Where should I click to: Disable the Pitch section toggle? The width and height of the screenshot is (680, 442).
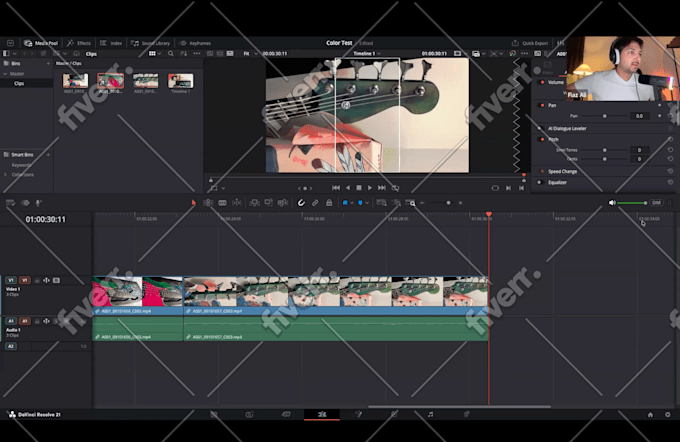[x=542, y=139]
